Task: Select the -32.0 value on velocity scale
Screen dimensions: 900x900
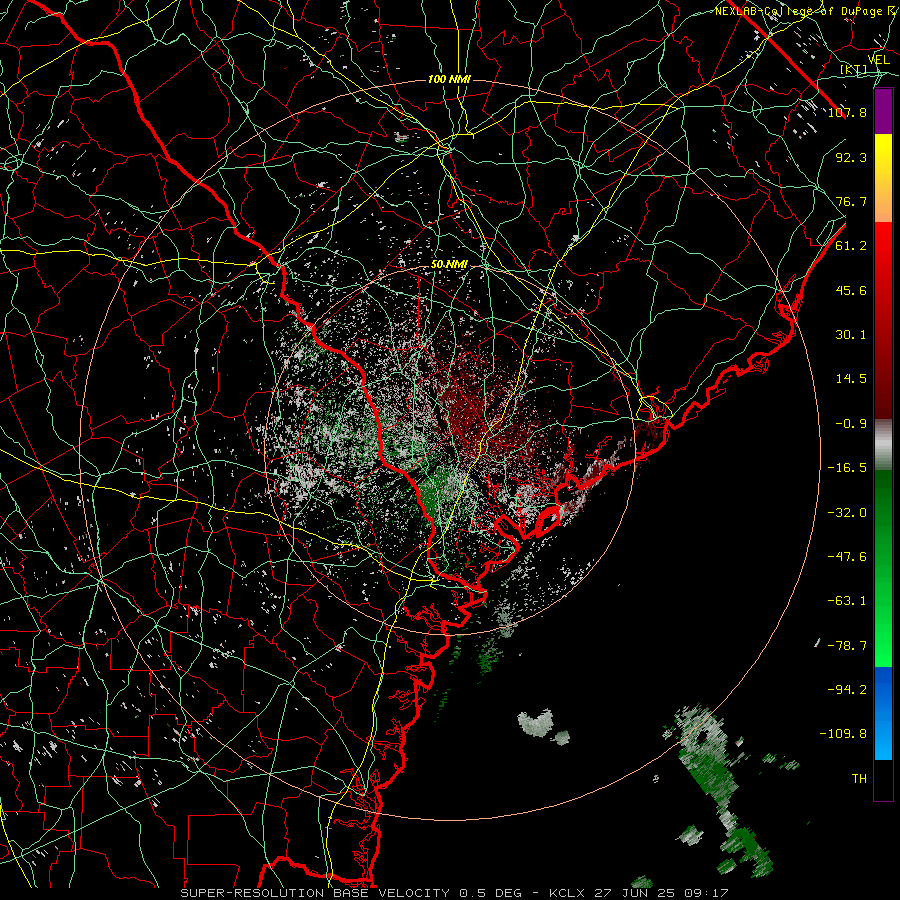Action: pyautogui.click(x=847, y=513)
